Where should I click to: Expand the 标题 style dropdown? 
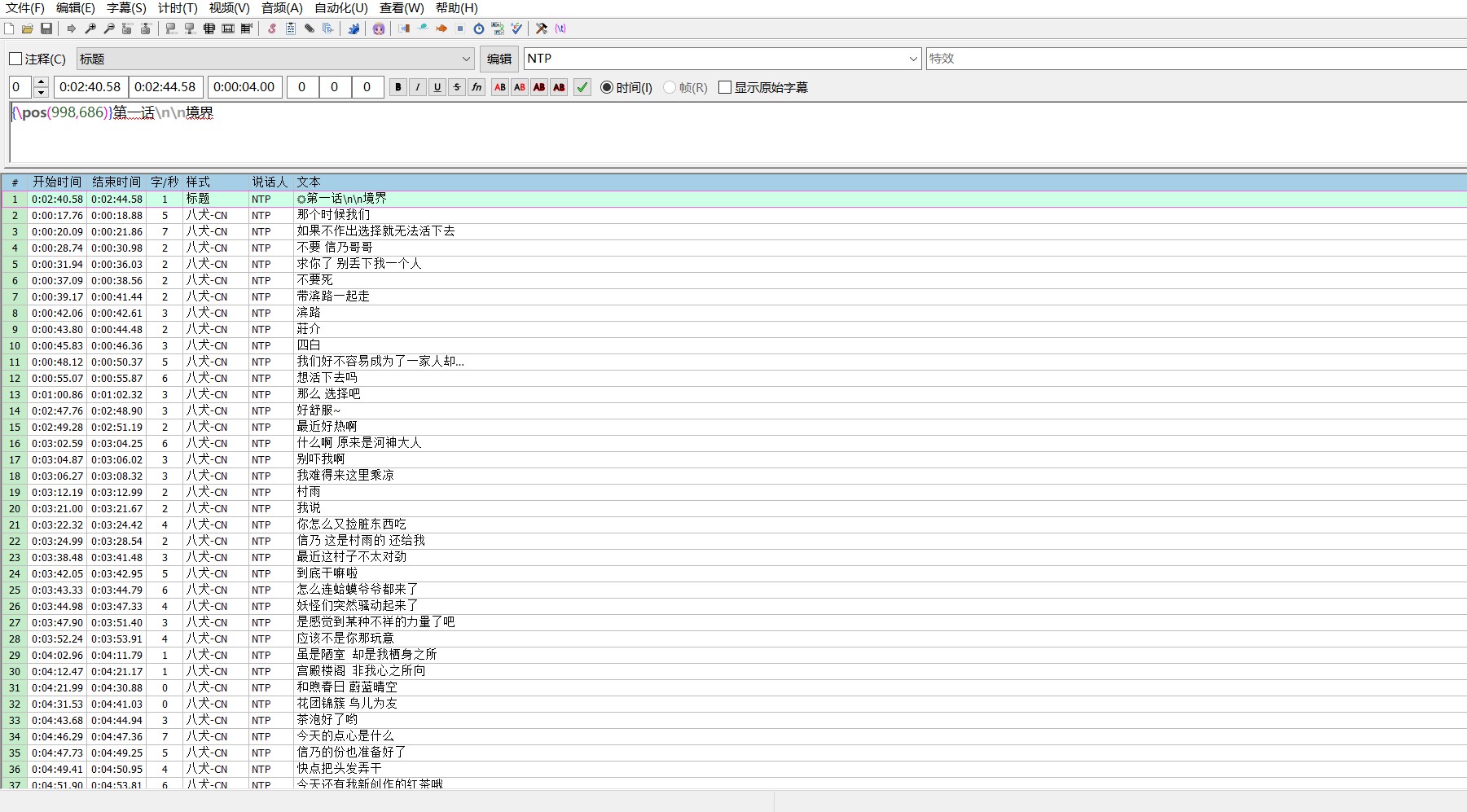[x=466, y=59]
